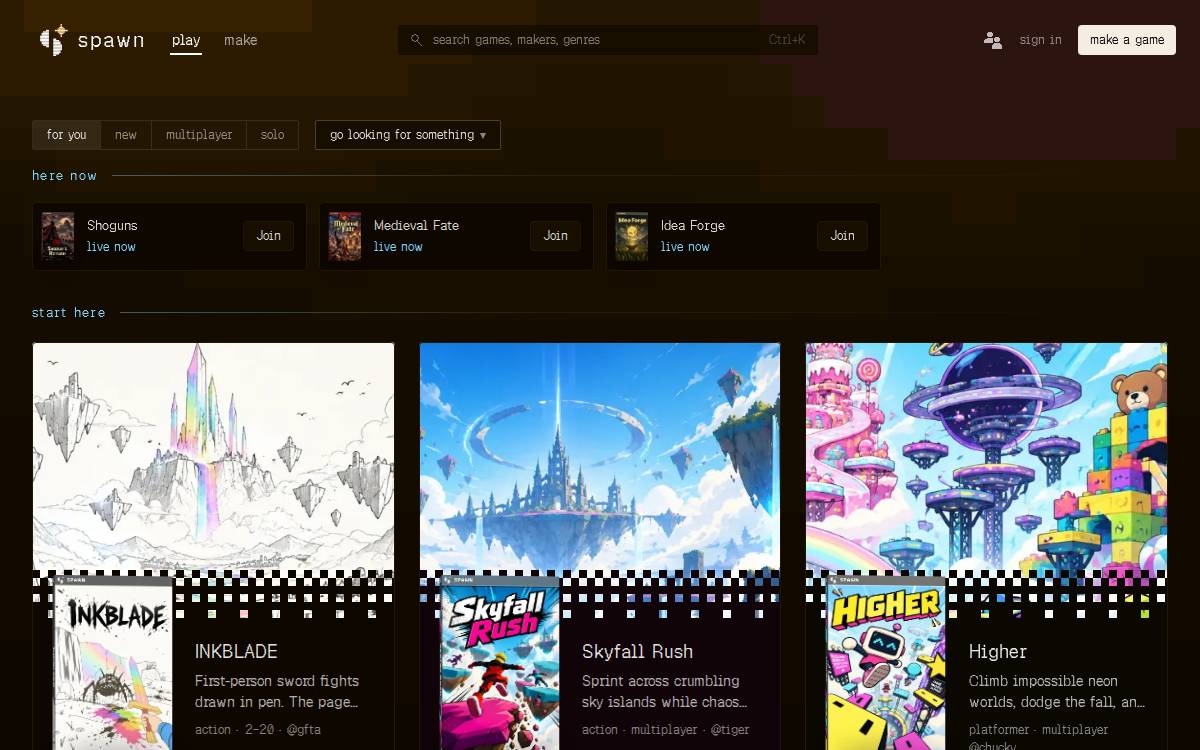Switch to the make tab
This screenshot has height=750, width=1200.
tap(240, 41)
